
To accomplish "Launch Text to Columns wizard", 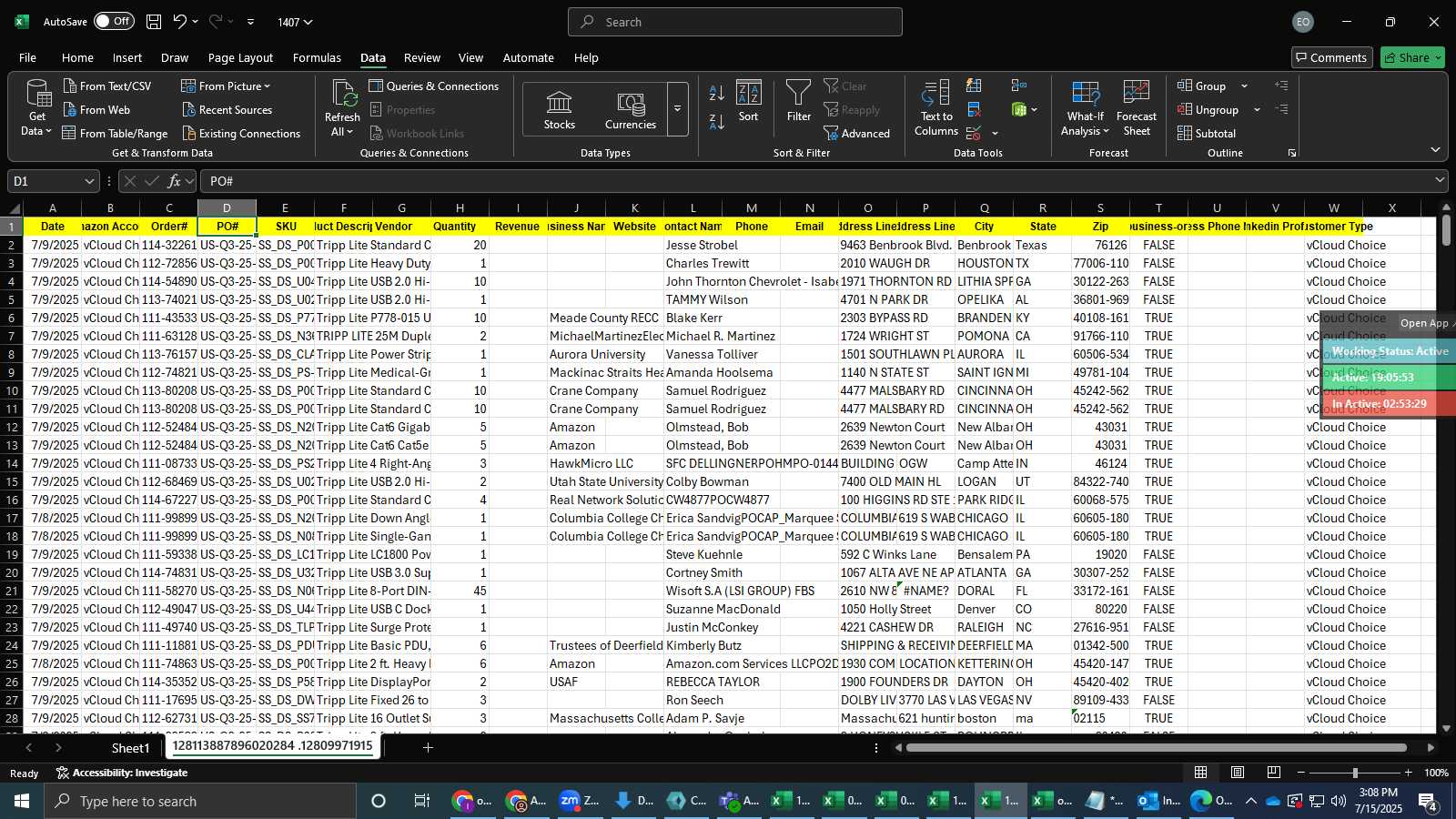I will (936, 108).
